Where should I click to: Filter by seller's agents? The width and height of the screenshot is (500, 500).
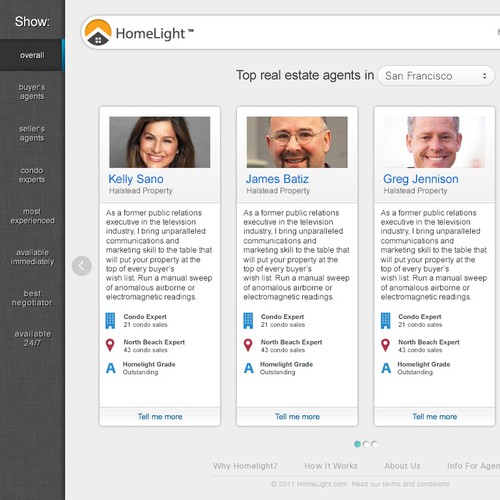pyautogui.click(x=32, y=133)
